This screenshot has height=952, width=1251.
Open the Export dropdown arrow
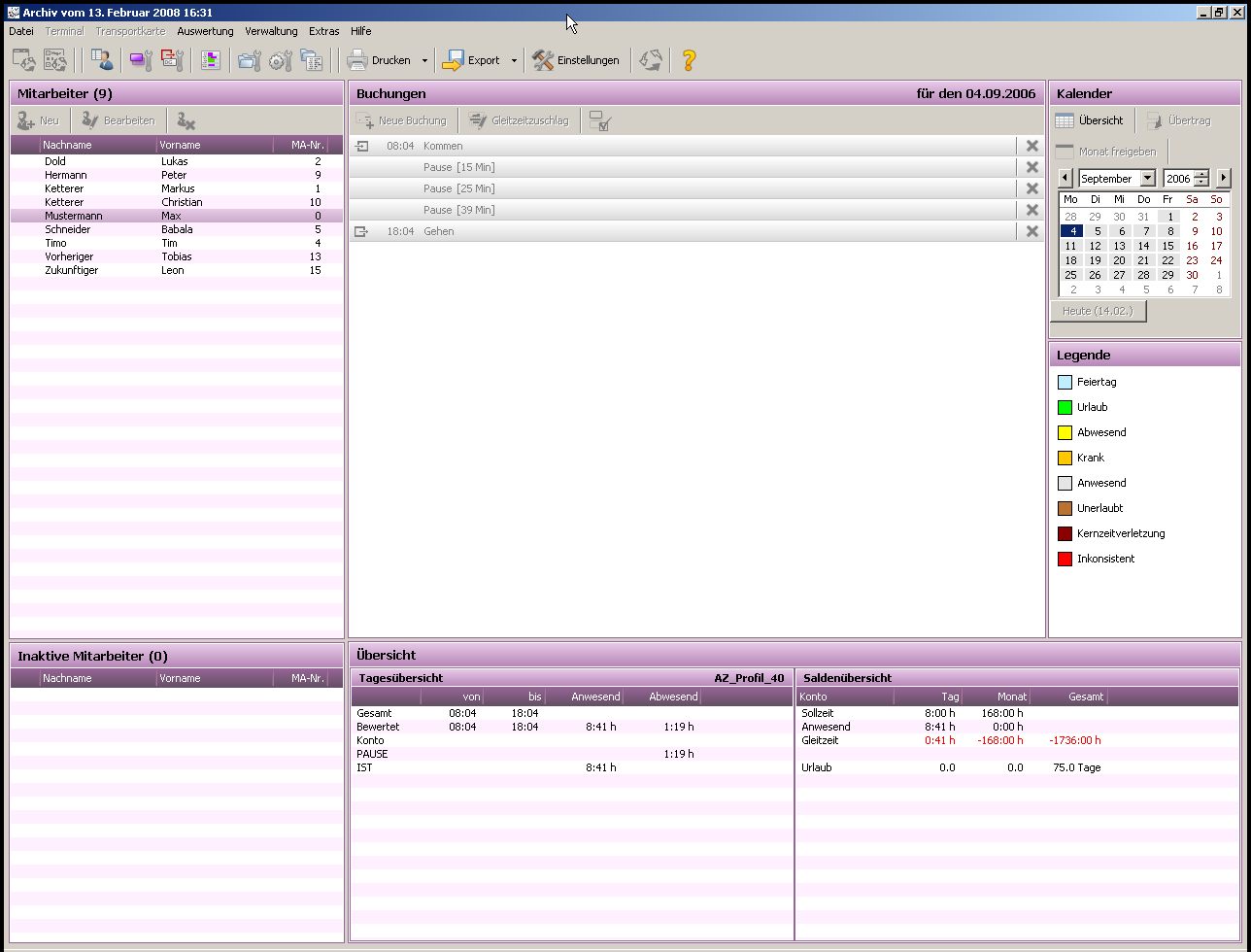coord(514,60)
